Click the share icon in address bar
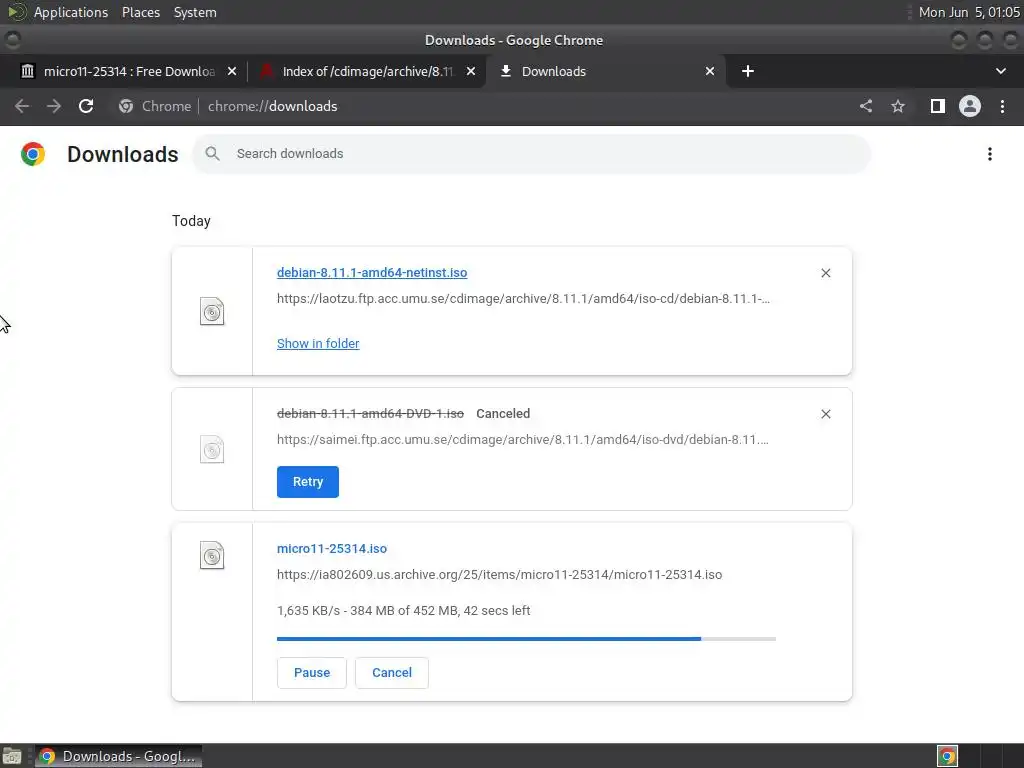The width and height of the screenshot is (1024, 768). 866,106
